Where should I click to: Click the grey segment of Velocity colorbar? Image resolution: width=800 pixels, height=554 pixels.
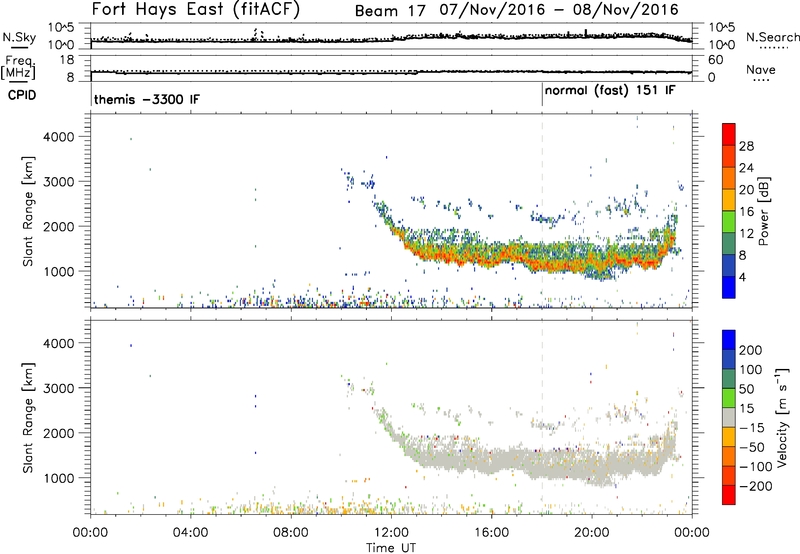pos(729,418)
